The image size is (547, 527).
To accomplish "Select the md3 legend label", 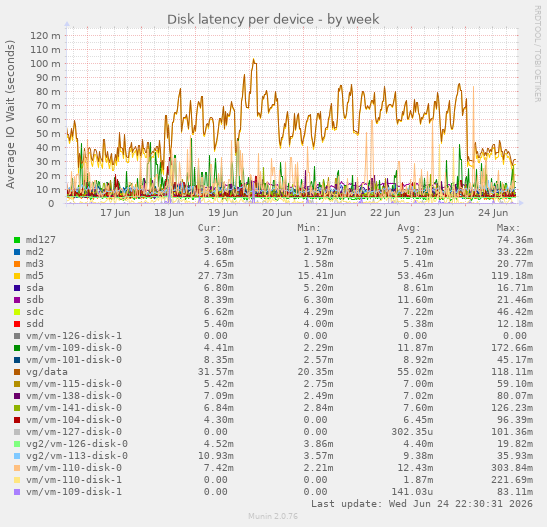I will (x=35, y=264).
